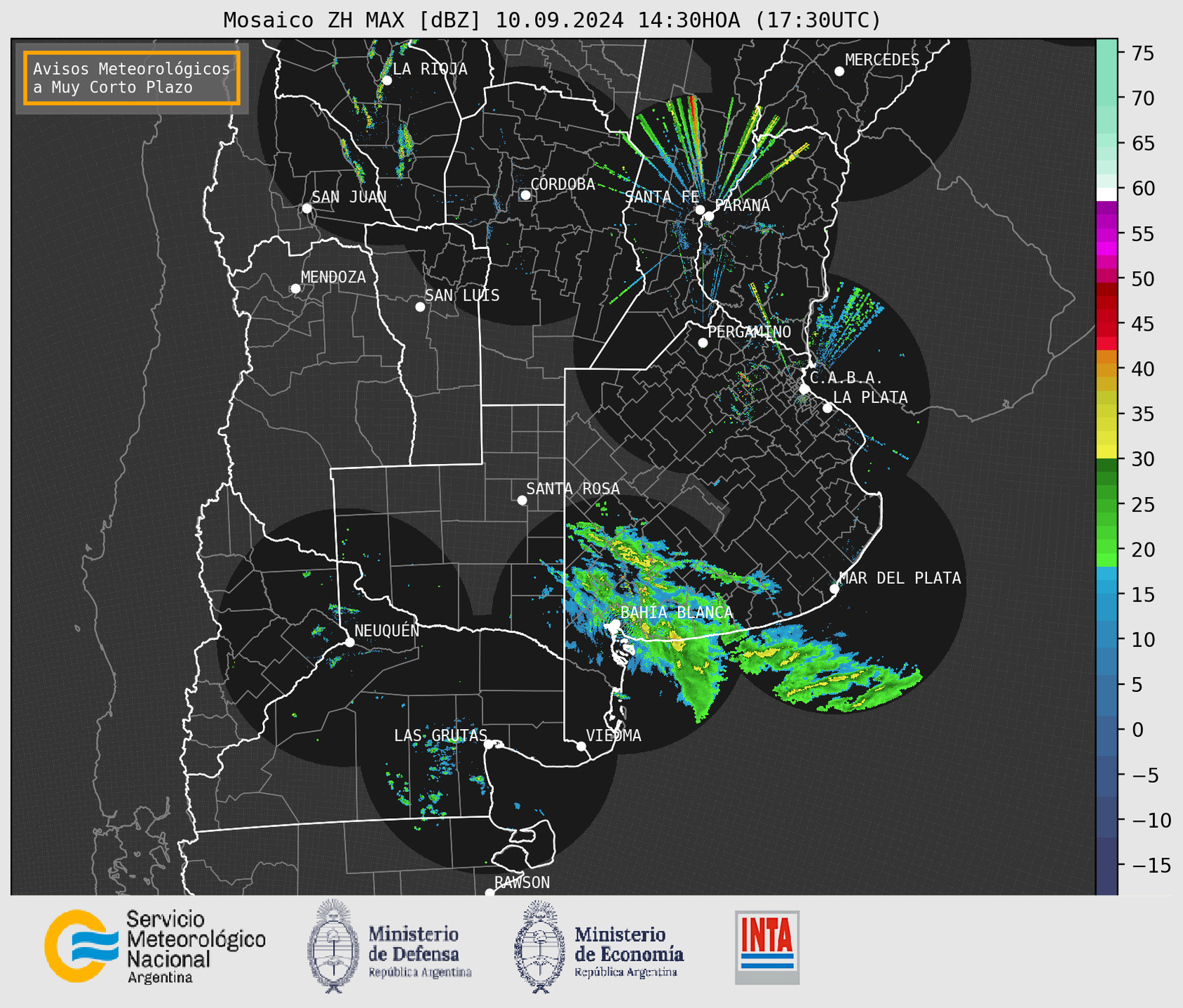
Task: Click the Bahía Blanca marker dot
Action: [615, 624]
